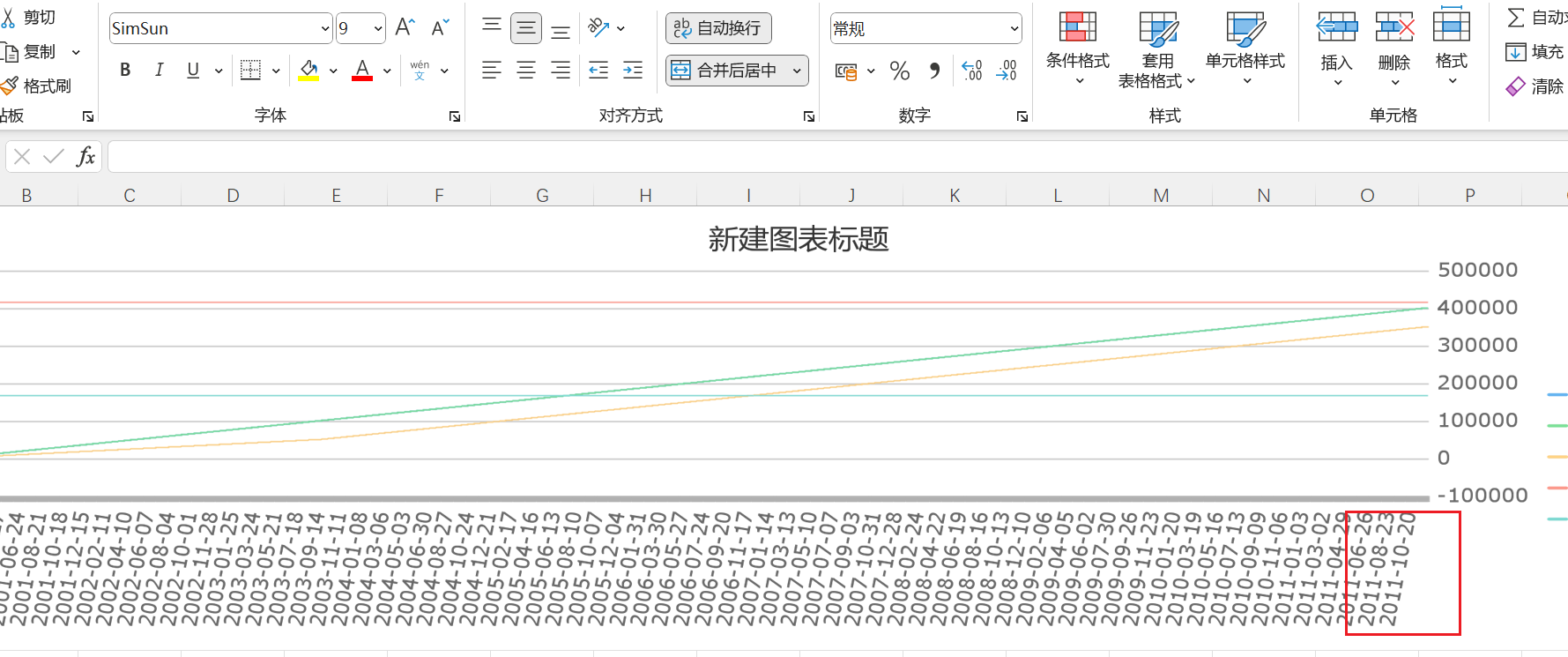Increase indent
Screen dimensions: 1568x657
(633, 70)
